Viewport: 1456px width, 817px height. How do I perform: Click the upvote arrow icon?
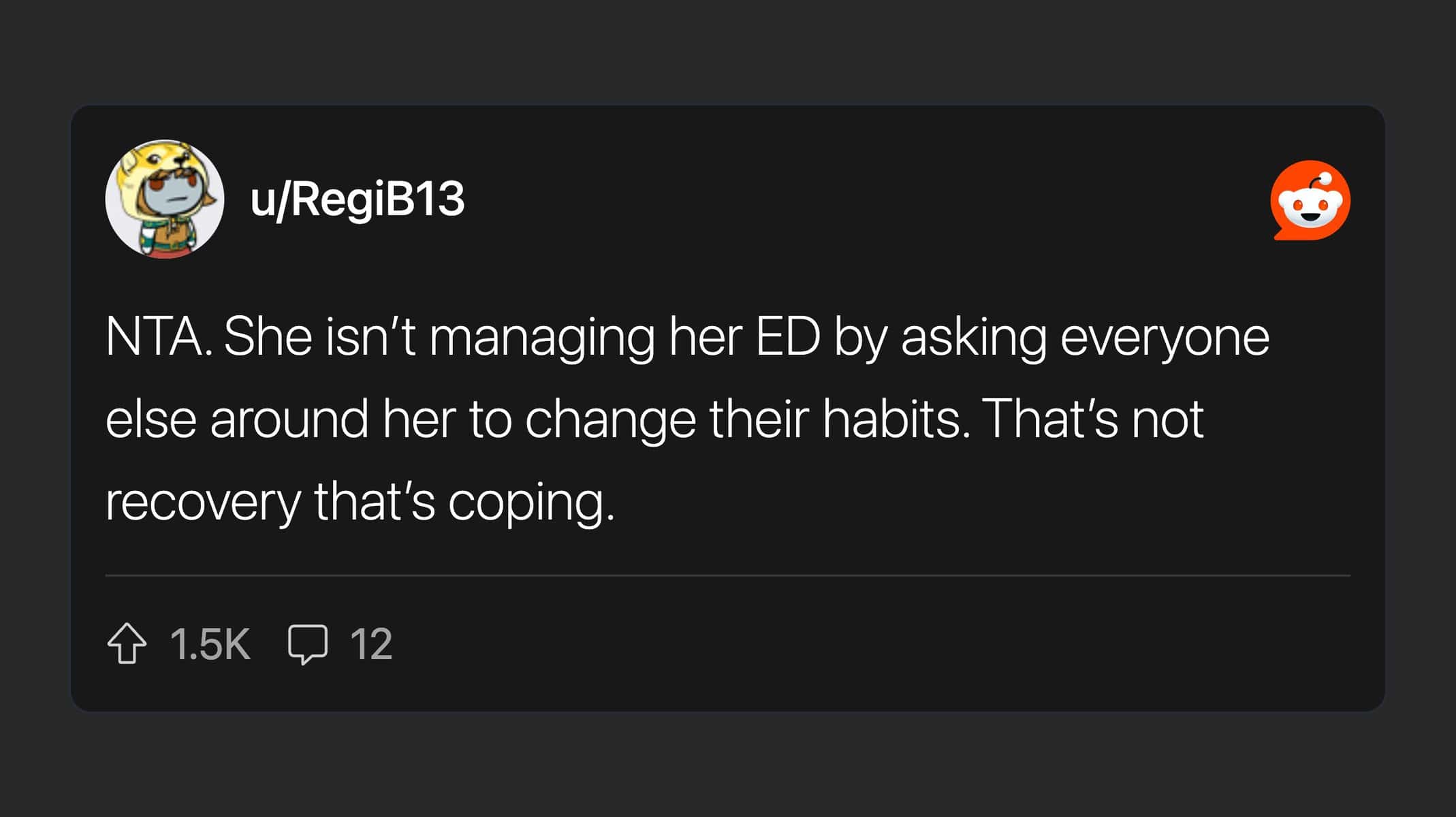point(127,643)
